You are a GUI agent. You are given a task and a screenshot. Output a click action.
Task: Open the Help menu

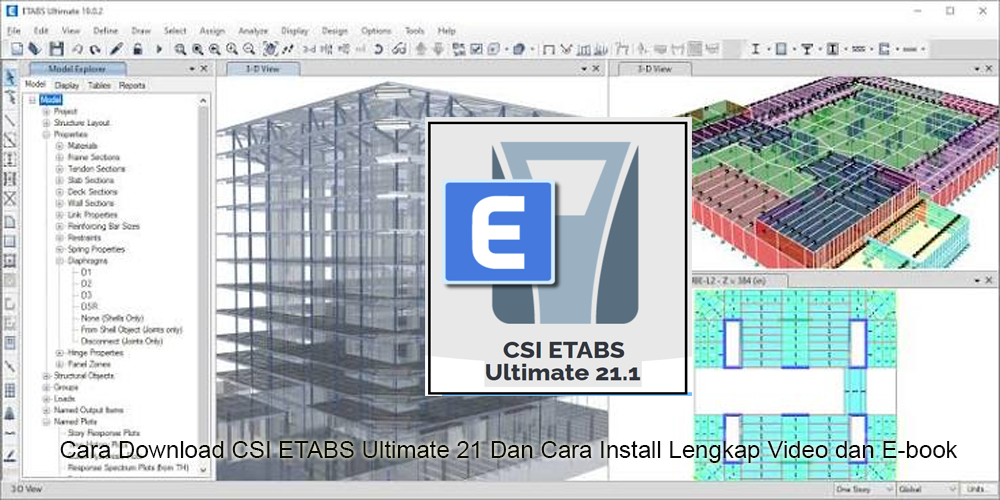point(446,31)
